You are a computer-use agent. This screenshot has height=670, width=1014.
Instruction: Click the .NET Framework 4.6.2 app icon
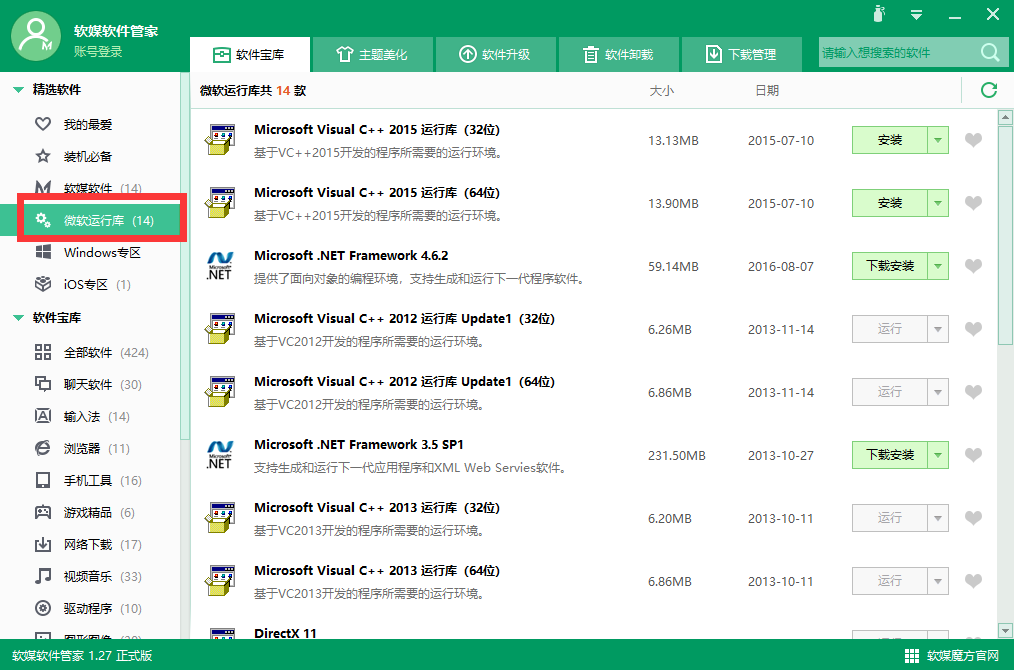[220, 266]
